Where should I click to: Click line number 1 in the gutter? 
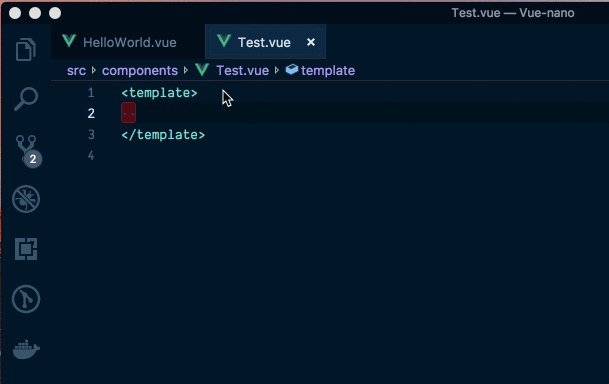pos(91,93)
